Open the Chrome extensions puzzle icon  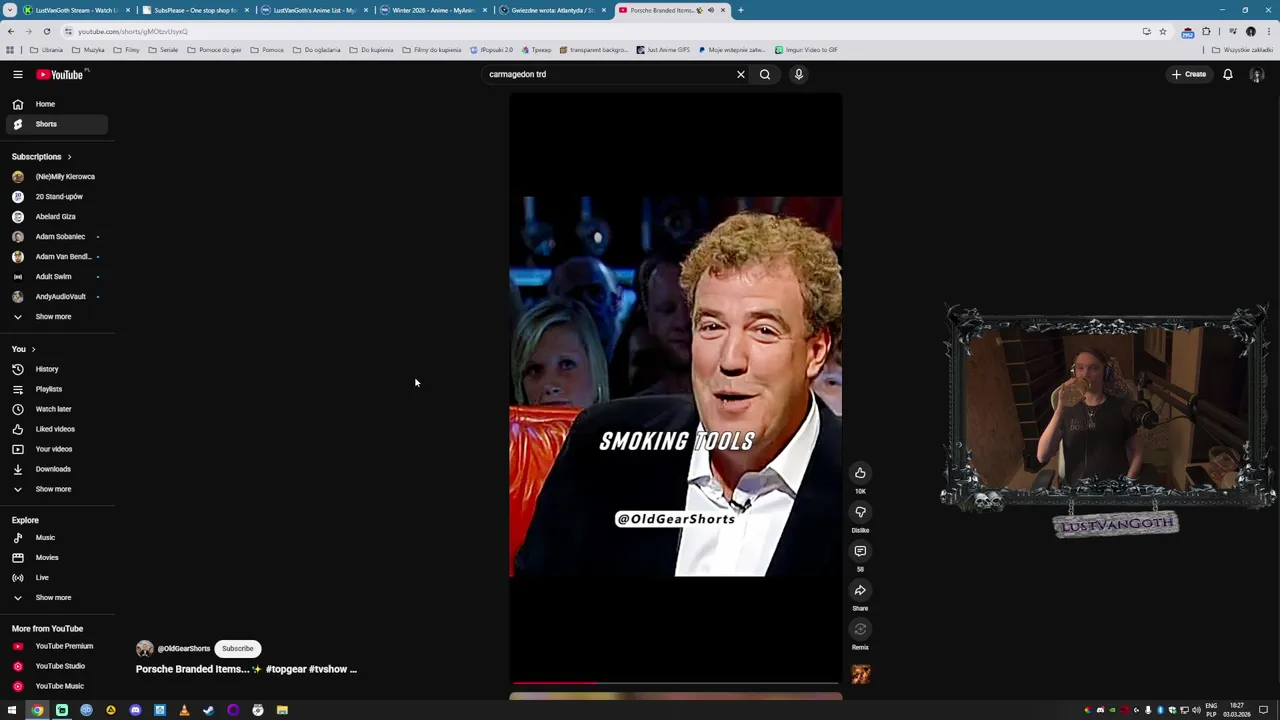pos(1206,31)
